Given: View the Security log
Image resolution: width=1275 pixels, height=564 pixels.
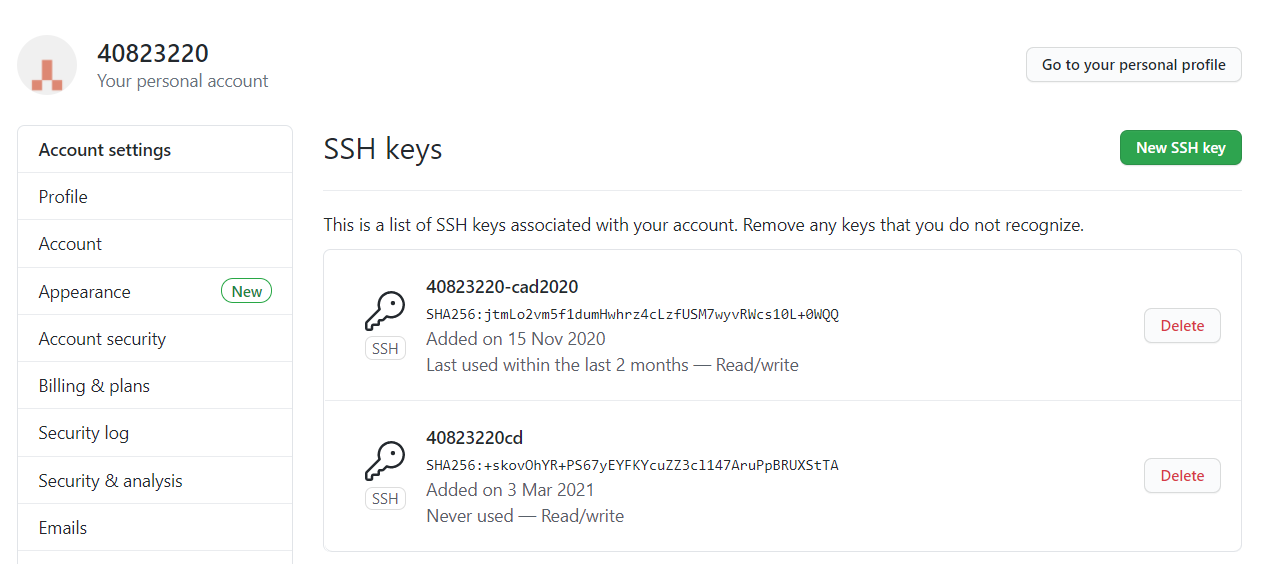Looking at the screenshot, I should coord(155,433).
